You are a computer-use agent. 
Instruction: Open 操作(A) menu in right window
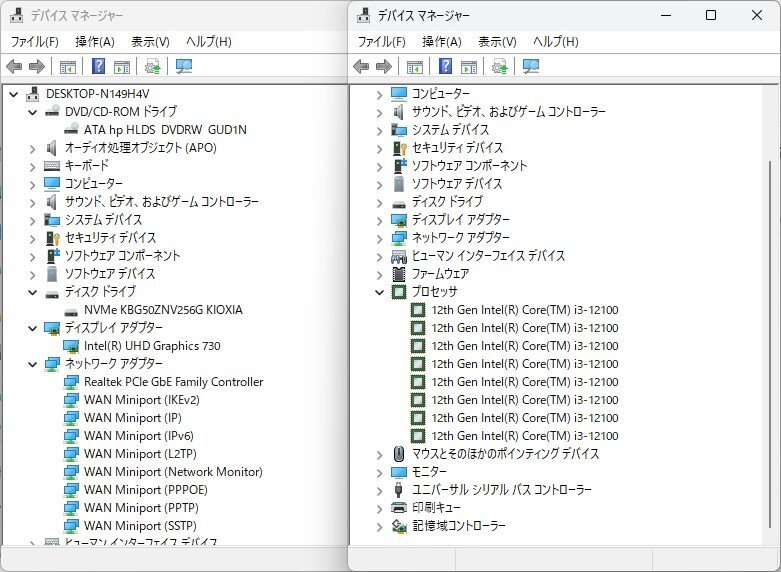[x=442, y=41]
